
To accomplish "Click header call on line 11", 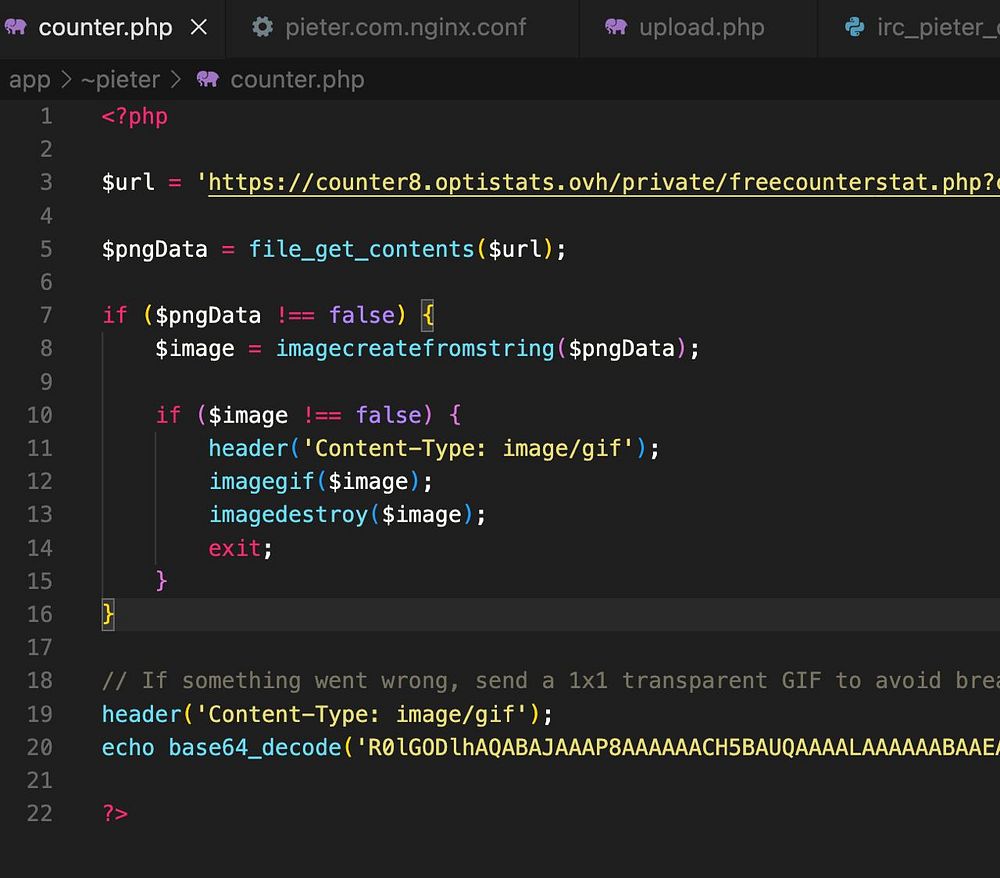I will 249,448.
